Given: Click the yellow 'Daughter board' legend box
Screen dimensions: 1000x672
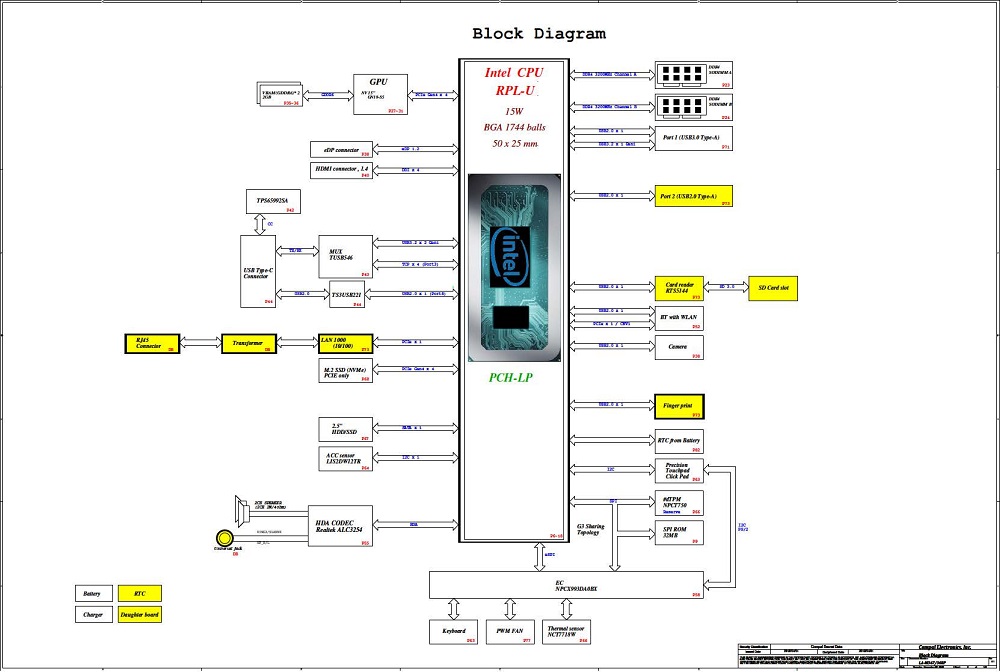Looking at the screenshot, I should 140,615.
